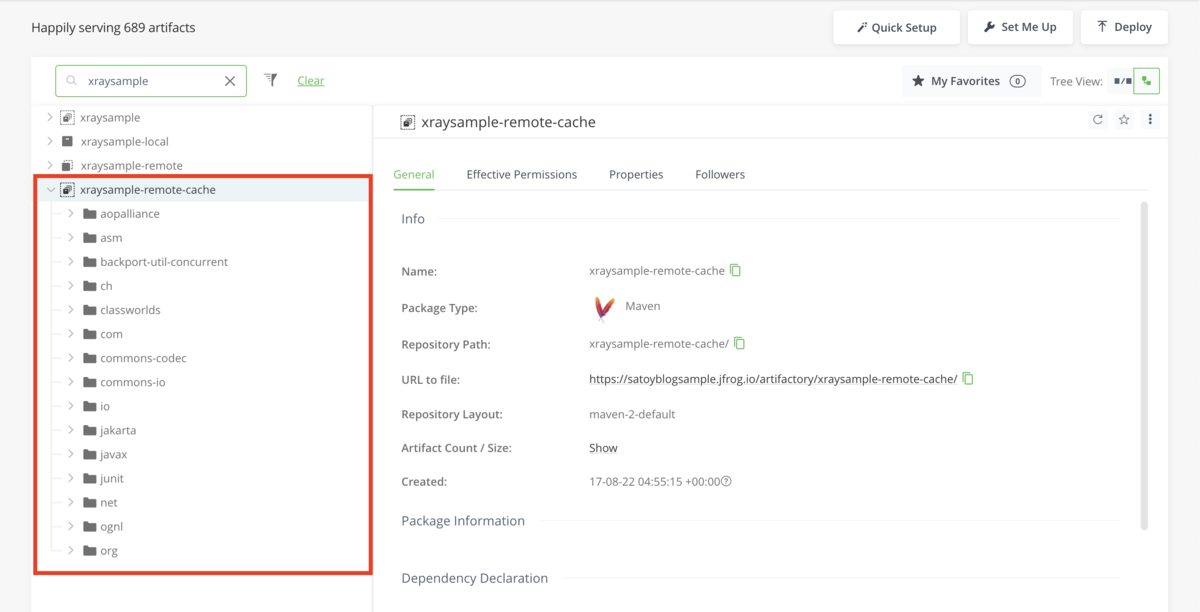Switch tree view to hierarchical mode
Screen dimensions: 1200x612
(x=1146, y=81)
